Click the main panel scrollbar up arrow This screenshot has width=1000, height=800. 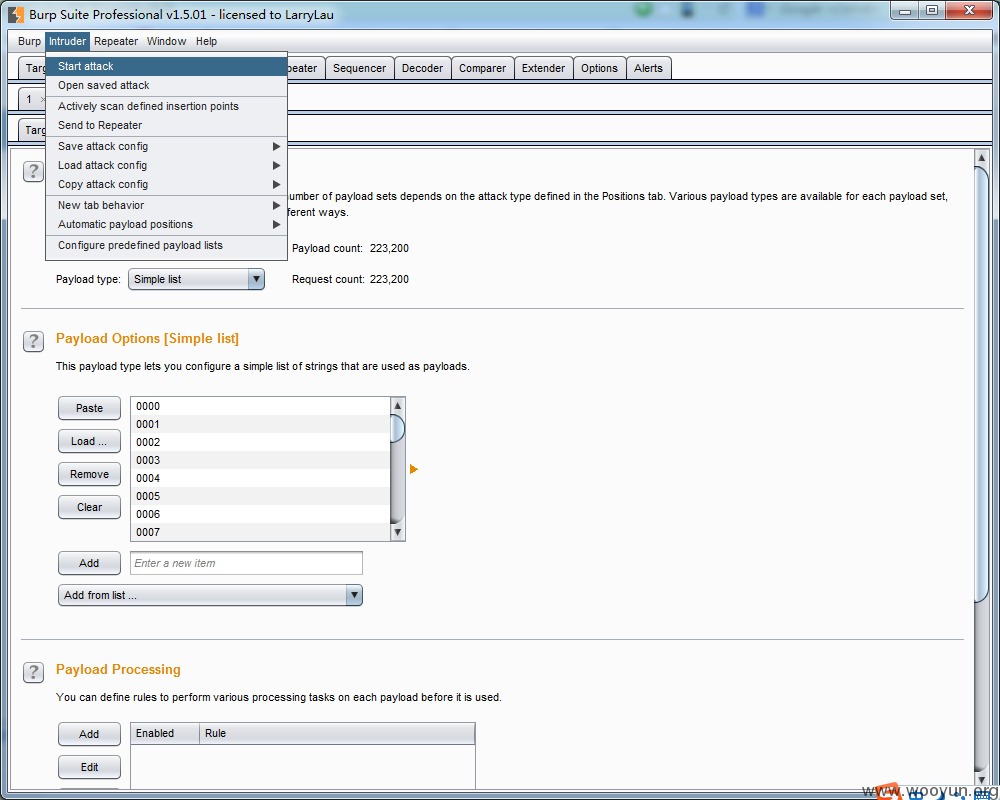tap(982, 158)
